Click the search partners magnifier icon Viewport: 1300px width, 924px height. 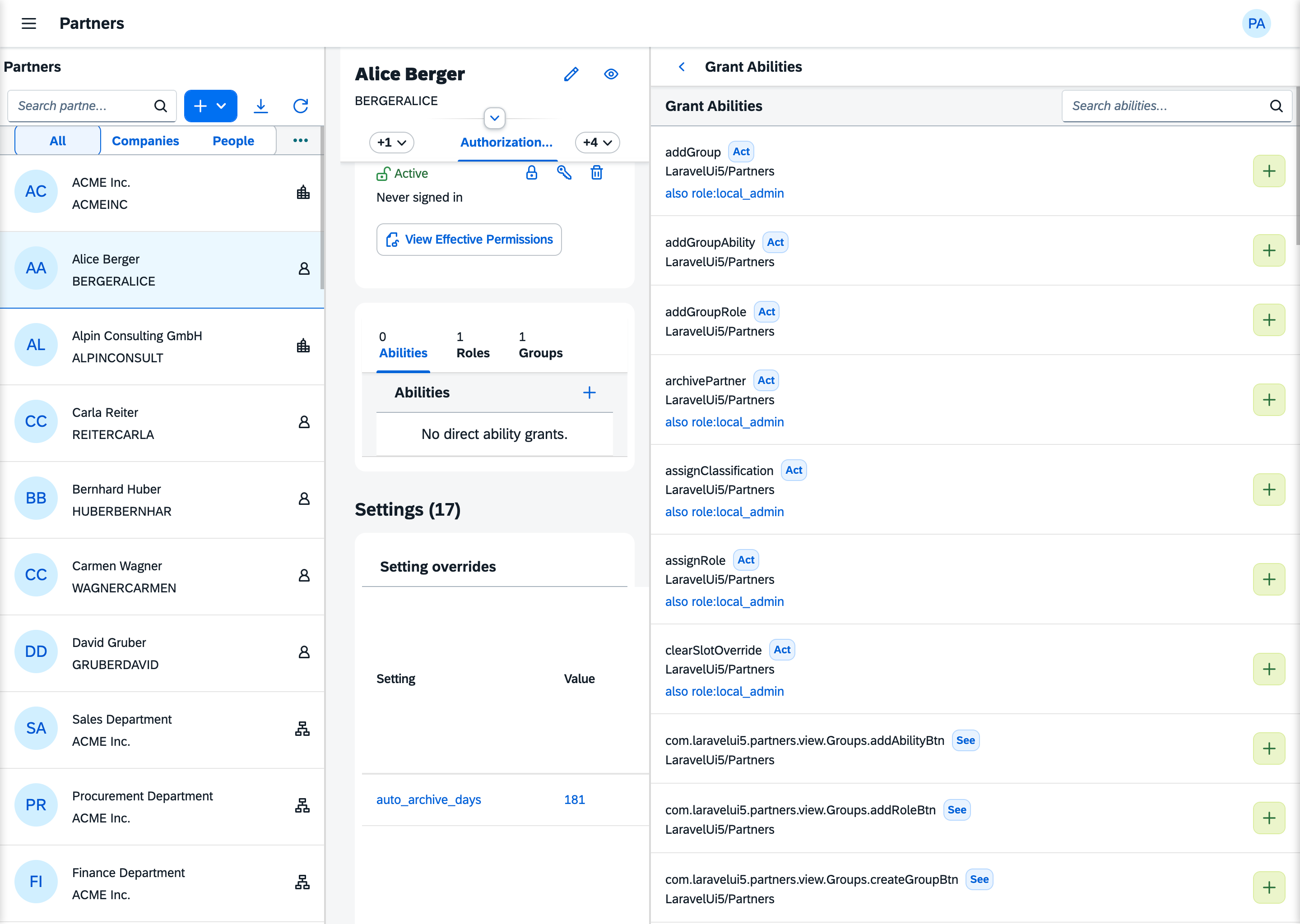pyautogui.click(x=161, y=106)
